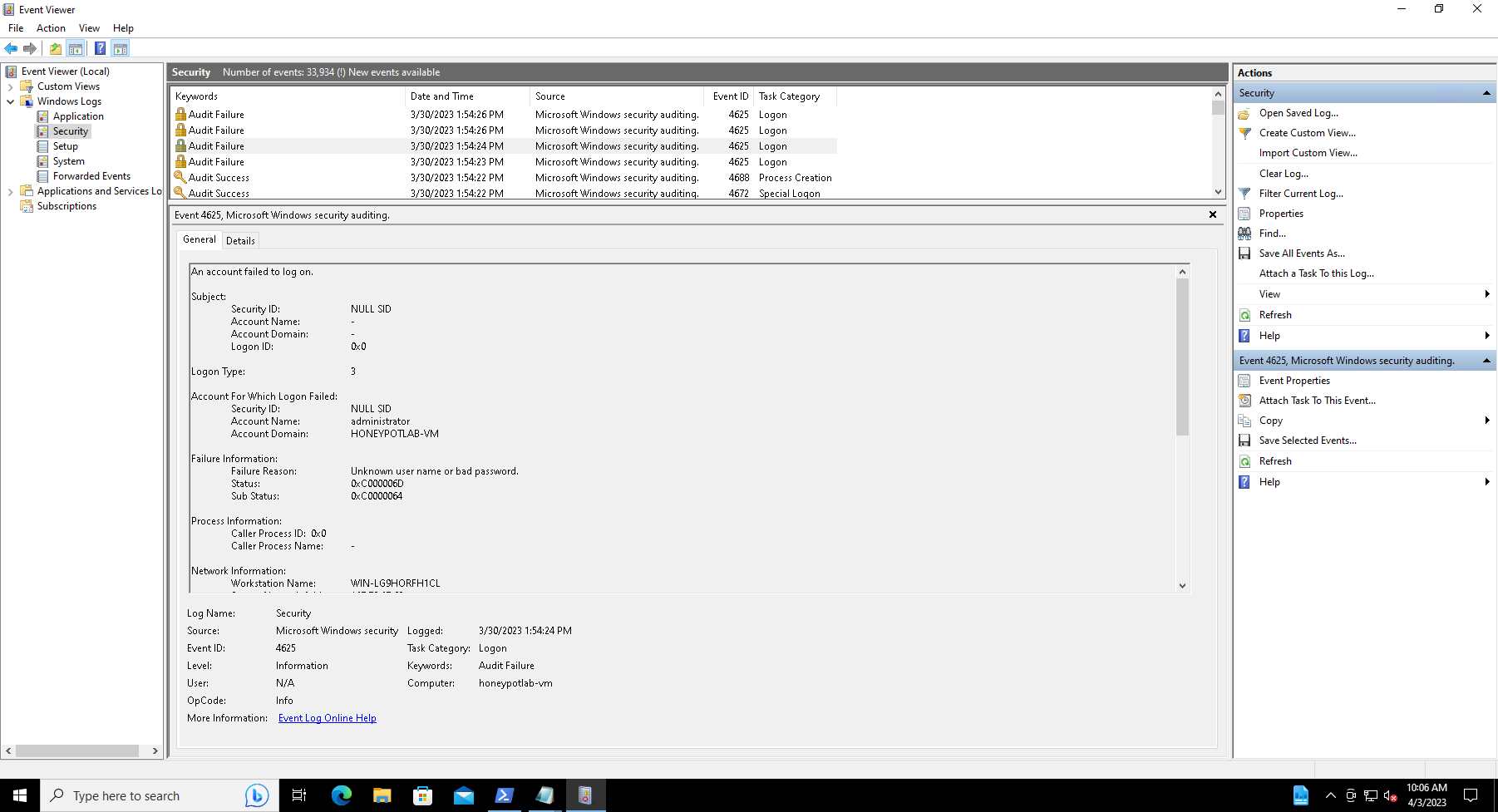Click the Application log icon in tree
The height and width of the screenshot is (812, 1498).
coord(42,116)
